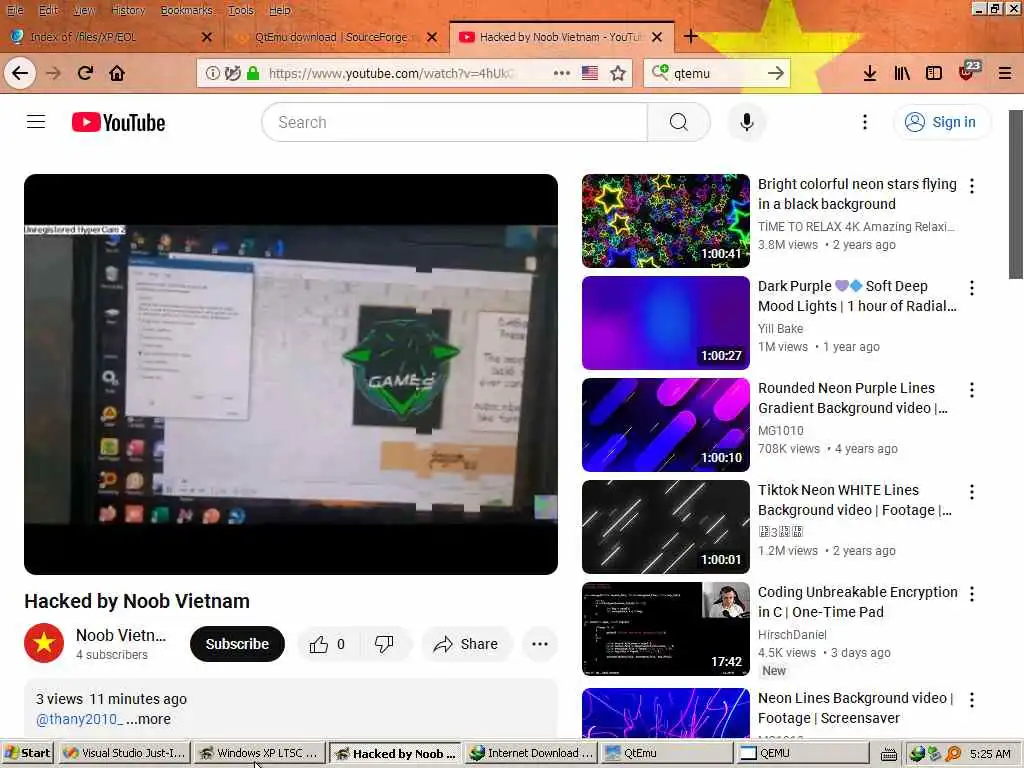
Task: Close the Hacked by Noob Vietnam tab
Action: (x=657, y=37)
